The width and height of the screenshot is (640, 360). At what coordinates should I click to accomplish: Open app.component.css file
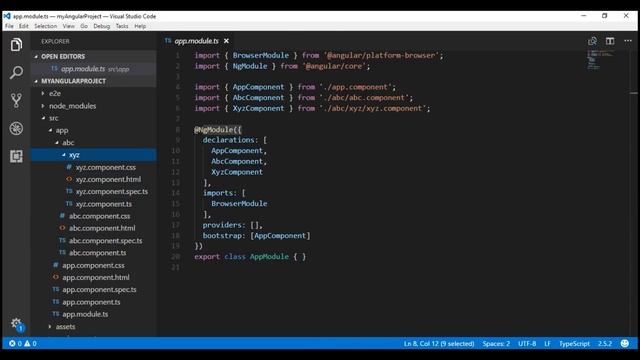tap(94, 265)
